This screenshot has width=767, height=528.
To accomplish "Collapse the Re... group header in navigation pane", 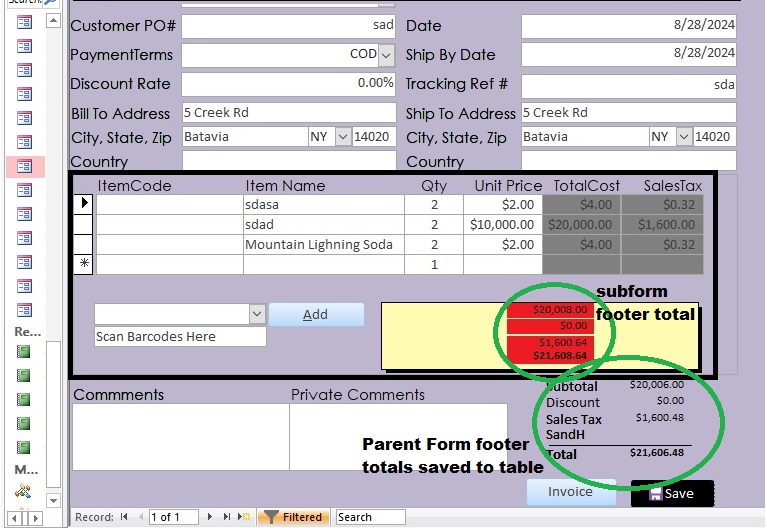I will tap(27, 331).
